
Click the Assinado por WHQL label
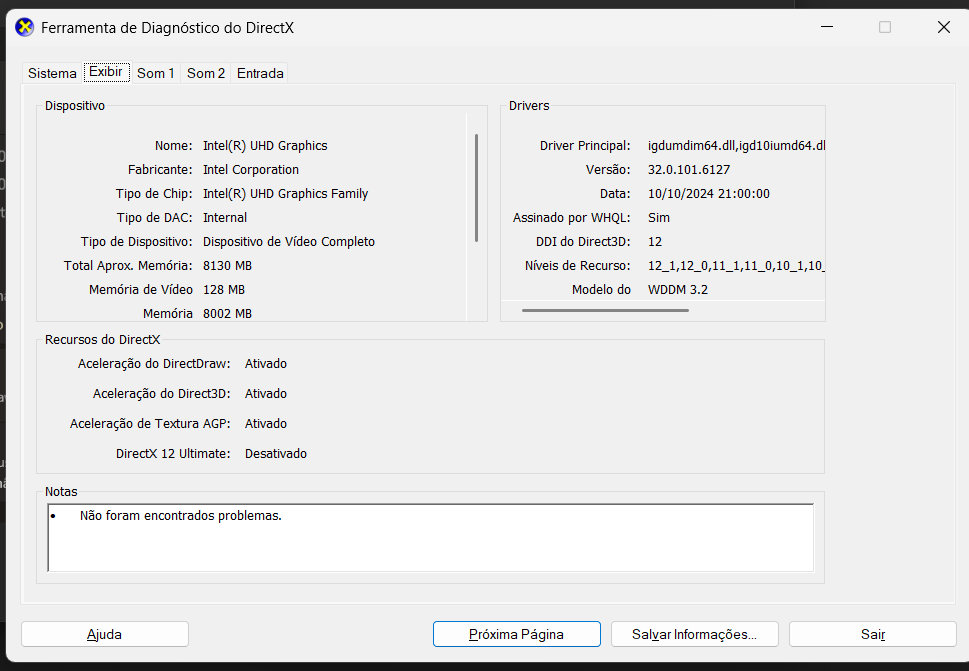point(572,217)
